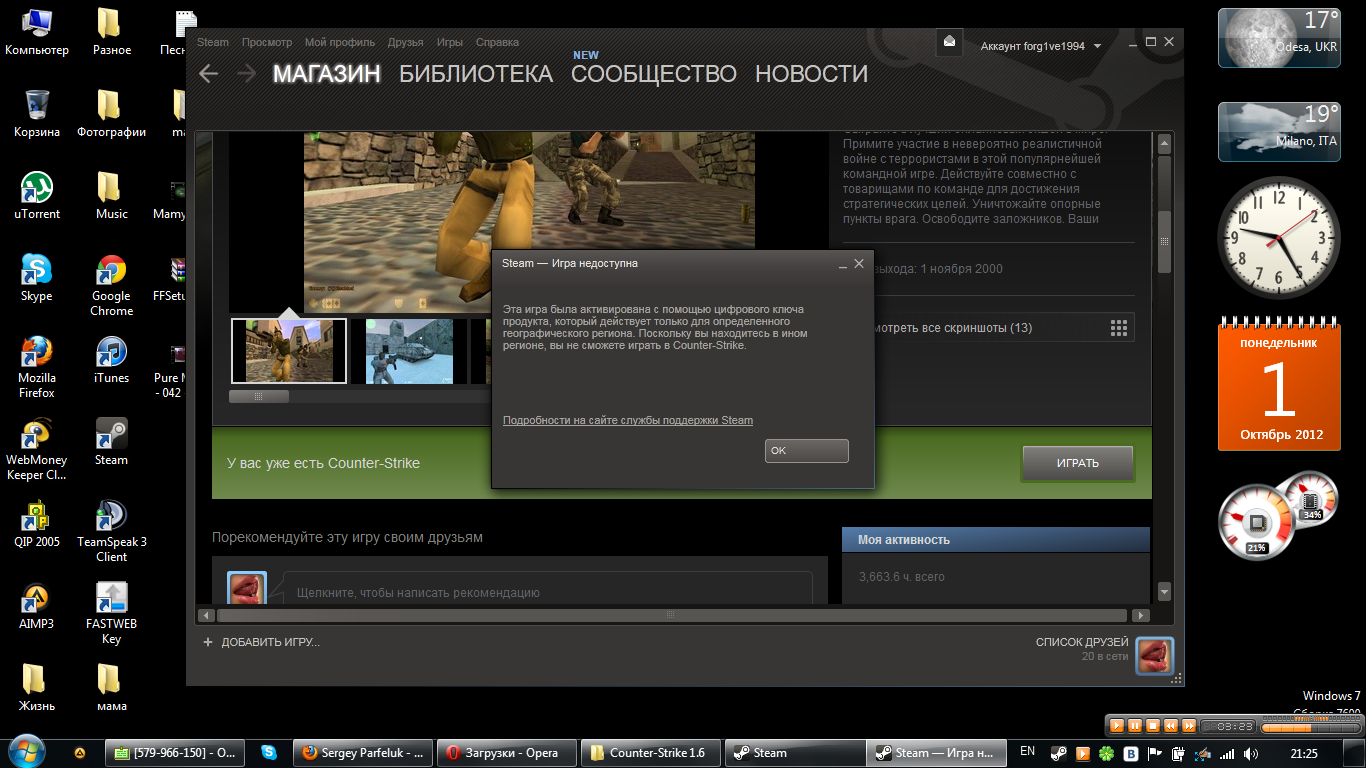Select the second Counter-Strike screenshot thumbnail
1366x768 pixels.
tap(409, 351)
